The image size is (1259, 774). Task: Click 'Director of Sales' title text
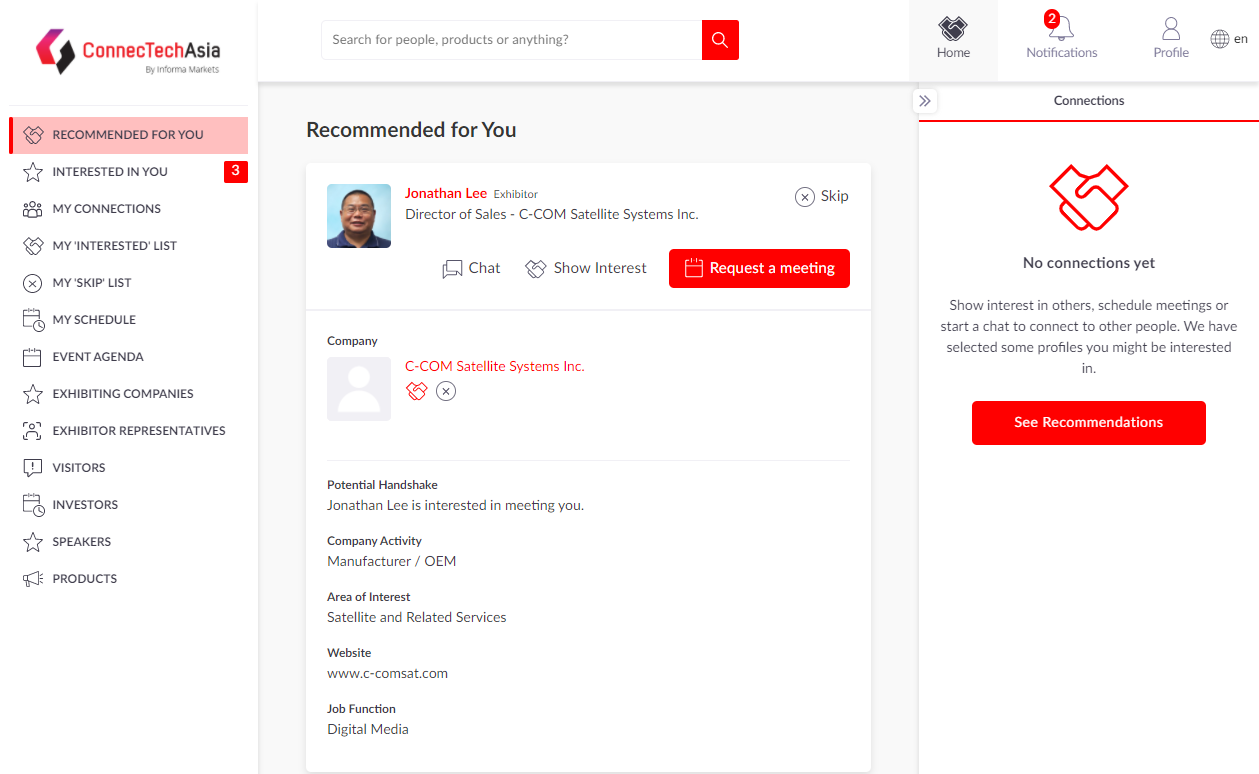(455, 215)
